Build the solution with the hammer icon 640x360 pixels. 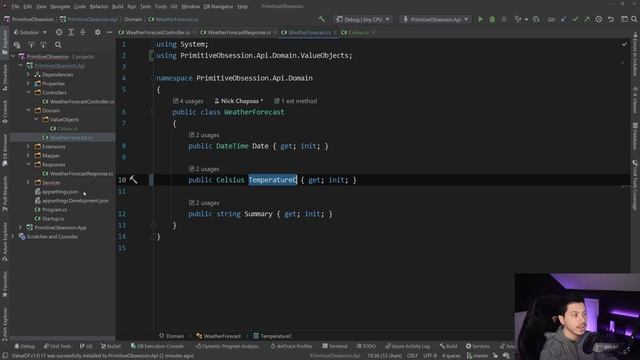point(322,19)
